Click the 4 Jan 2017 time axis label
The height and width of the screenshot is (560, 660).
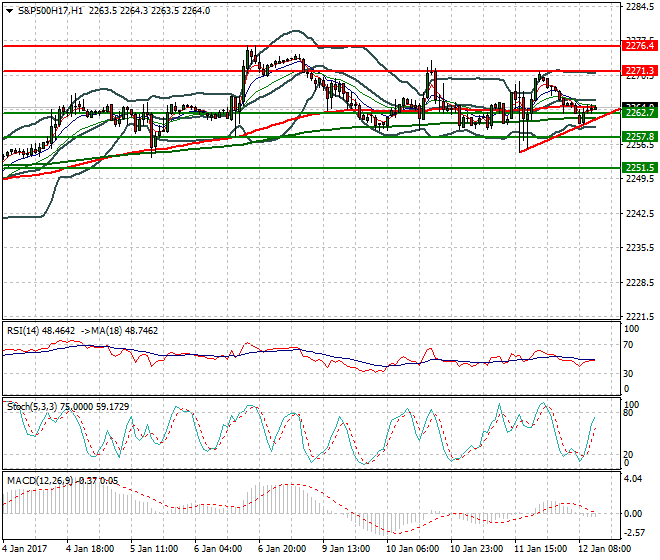25,549
